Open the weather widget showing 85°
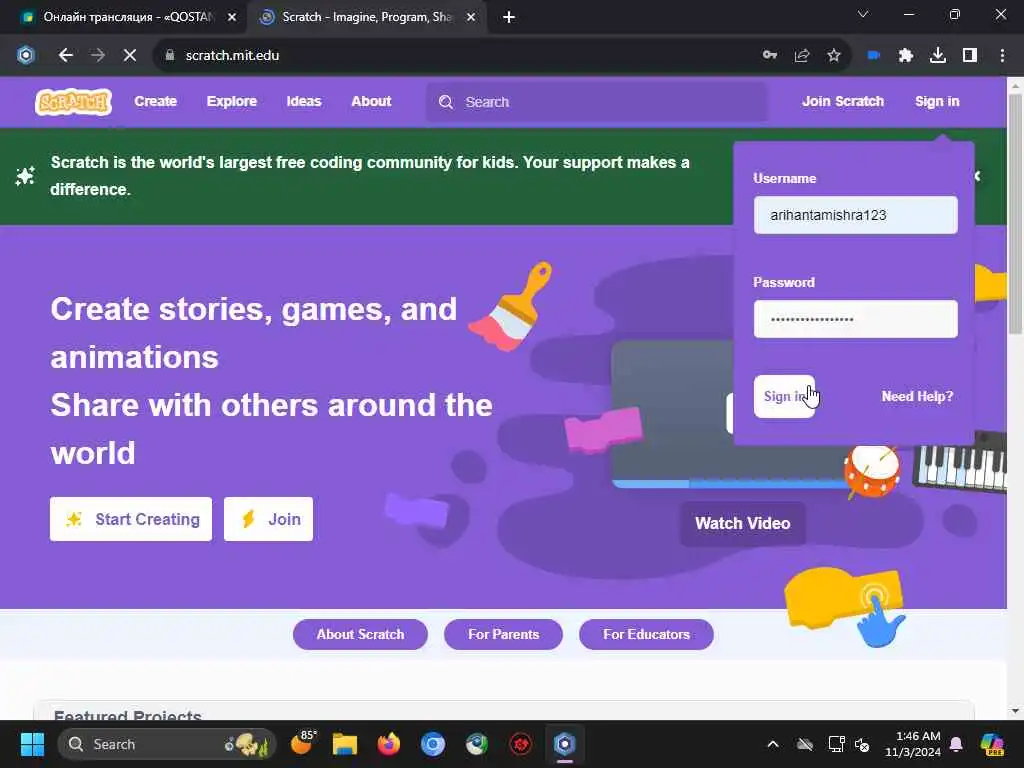Image resolution: width=1024 pixels, height=768 pixels. (x=302, y=743)
